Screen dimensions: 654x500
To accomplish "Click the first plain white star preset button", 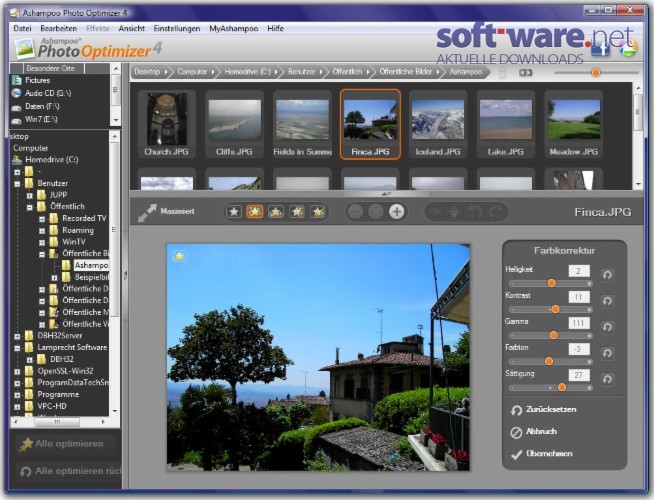I will [x=234, y=211].
